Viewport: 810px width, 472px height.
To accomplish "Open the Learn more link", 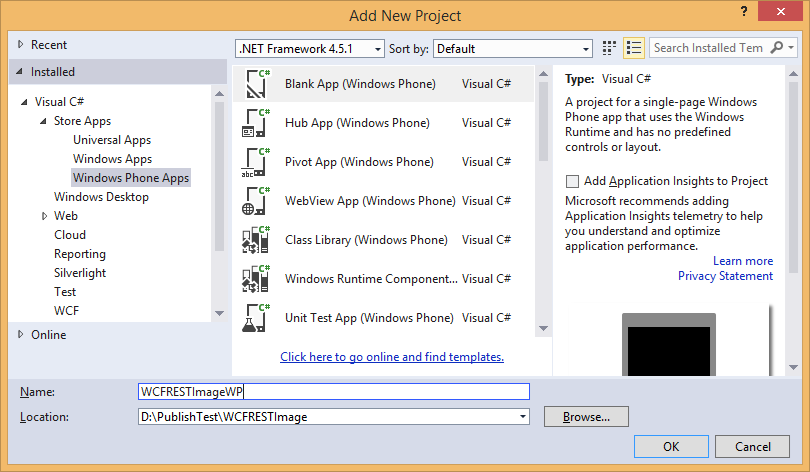I will pos(743,261).
